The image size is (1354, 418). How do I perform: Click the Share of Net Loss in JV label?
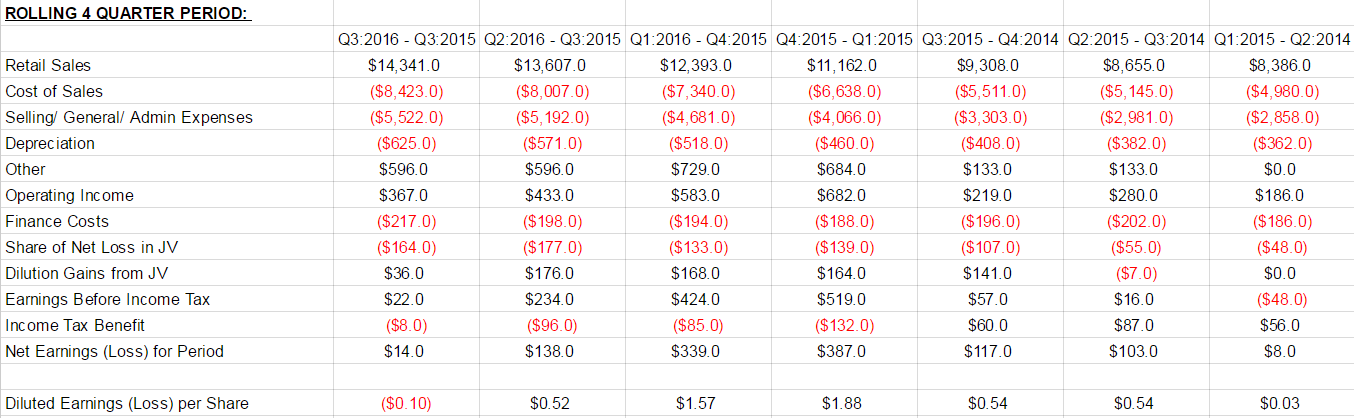(x=79, y=248)
